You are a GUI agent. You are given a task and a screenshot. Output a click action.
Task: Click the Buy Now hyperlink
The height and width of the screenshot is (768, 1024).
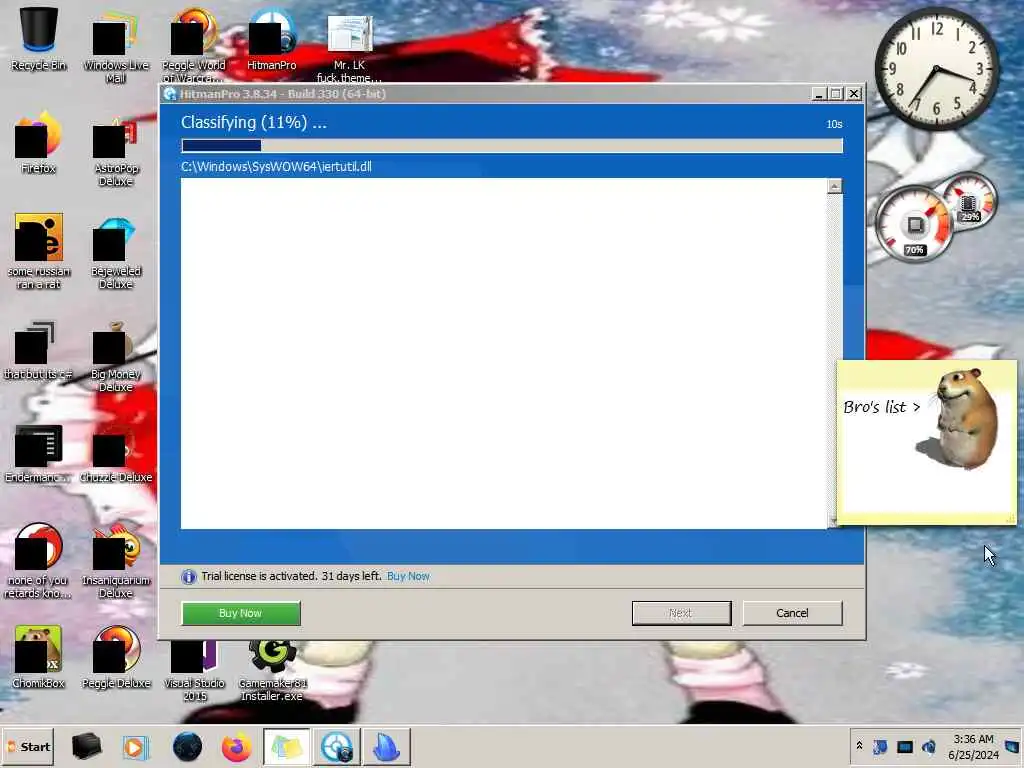point(408,576)
